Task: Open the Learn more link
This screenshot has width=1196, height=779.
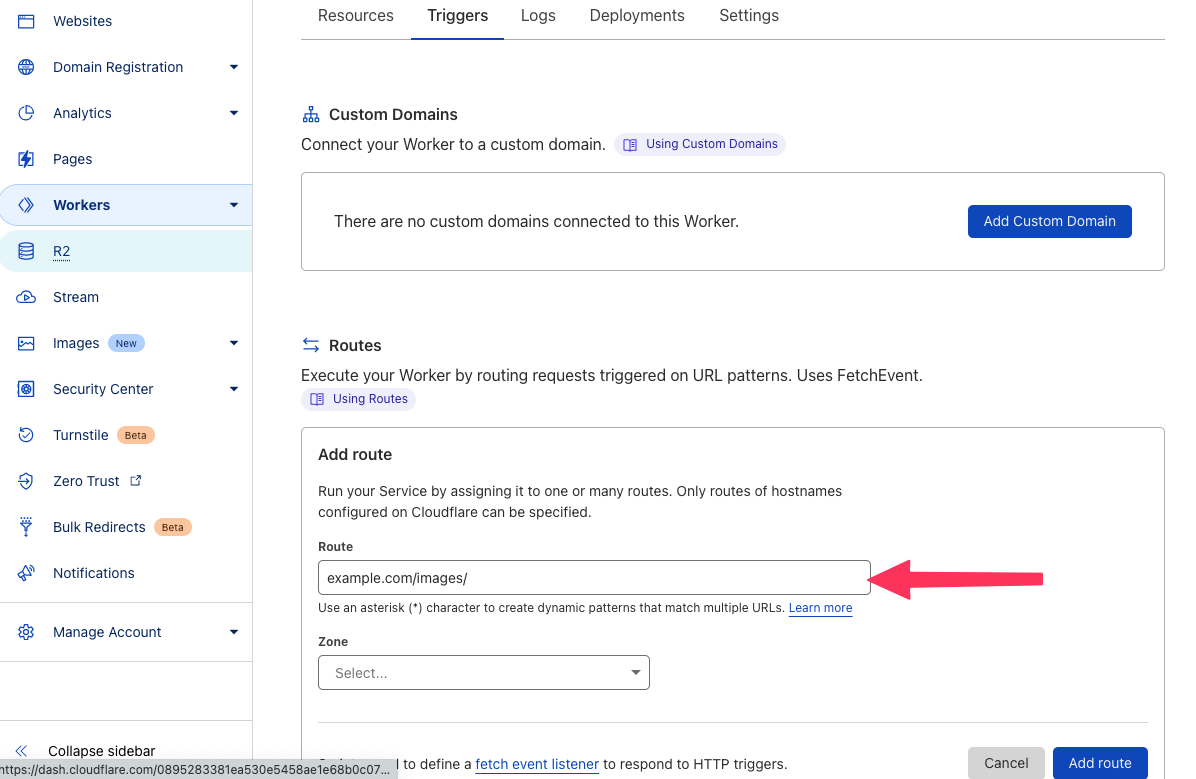Action: 820,608
